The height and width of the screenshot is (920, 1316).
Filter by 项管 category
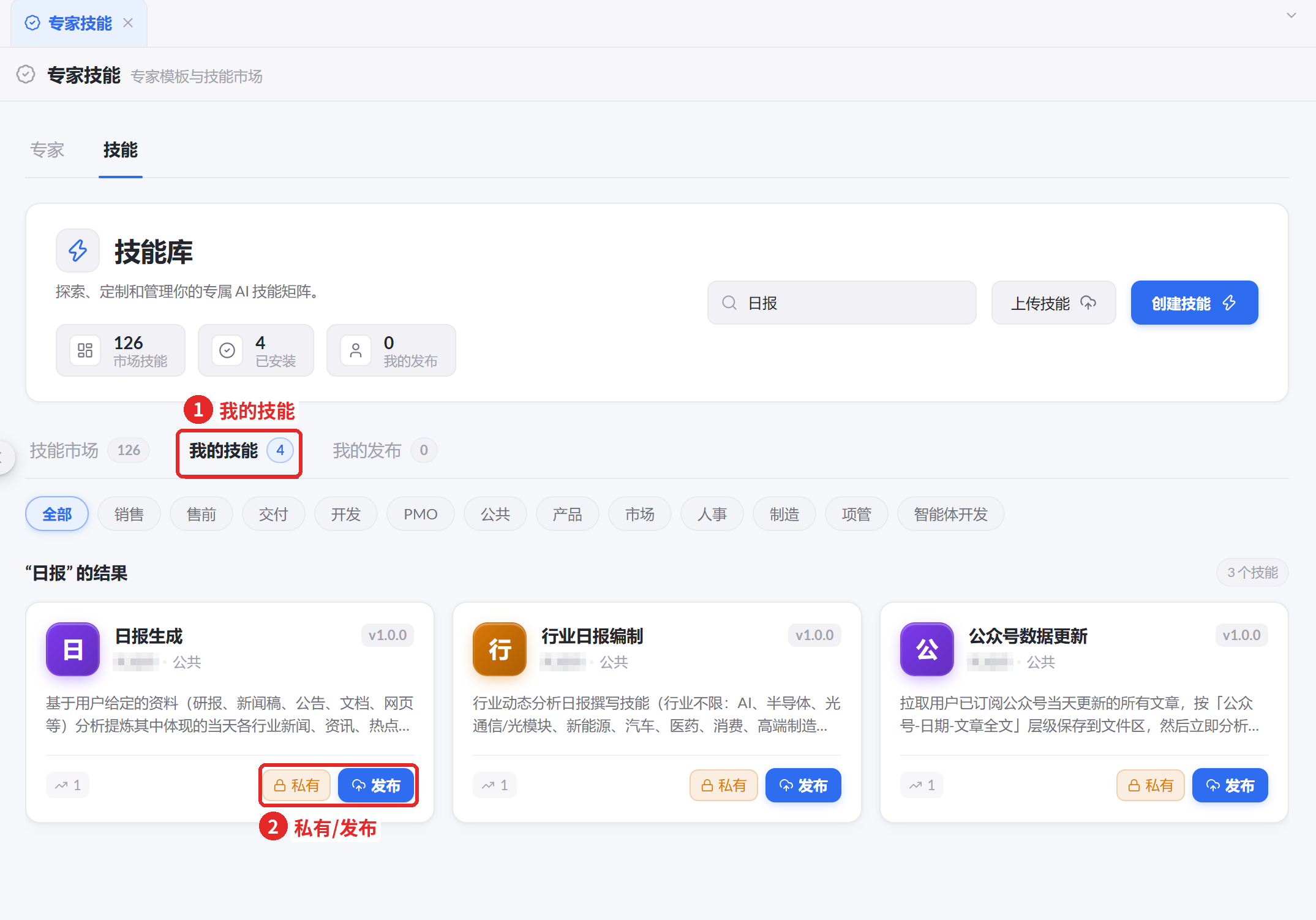point(857,514)
